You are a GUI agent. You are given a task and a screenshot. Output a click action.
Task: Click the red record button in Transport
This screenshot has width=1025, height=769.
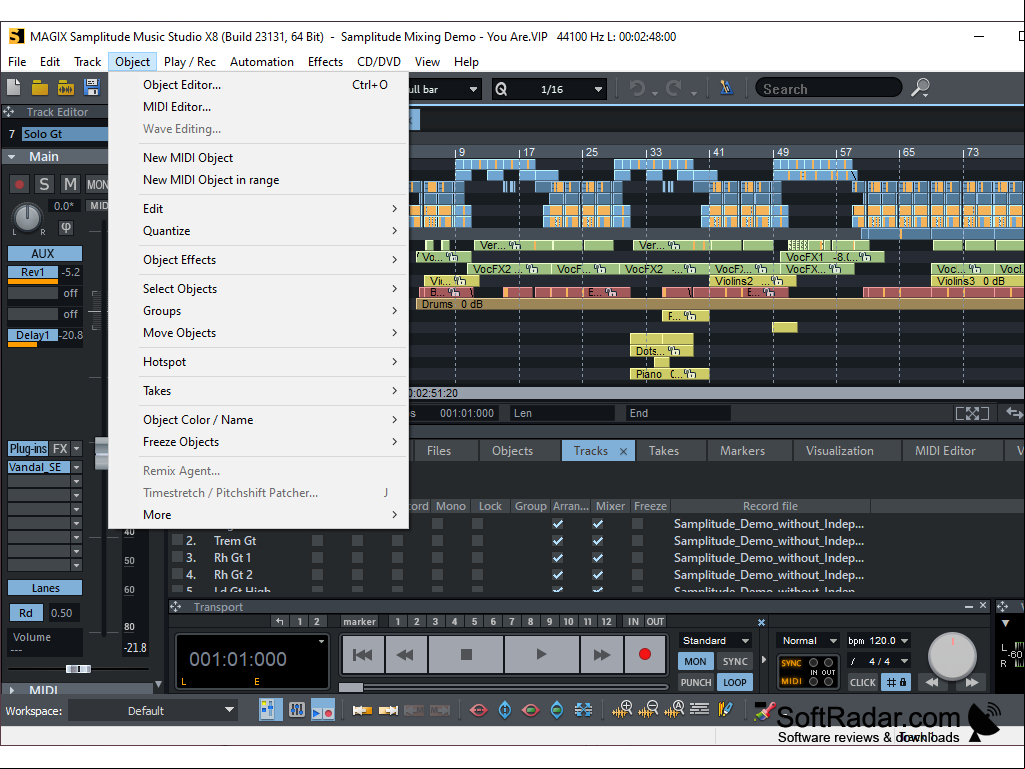point(645,654)
